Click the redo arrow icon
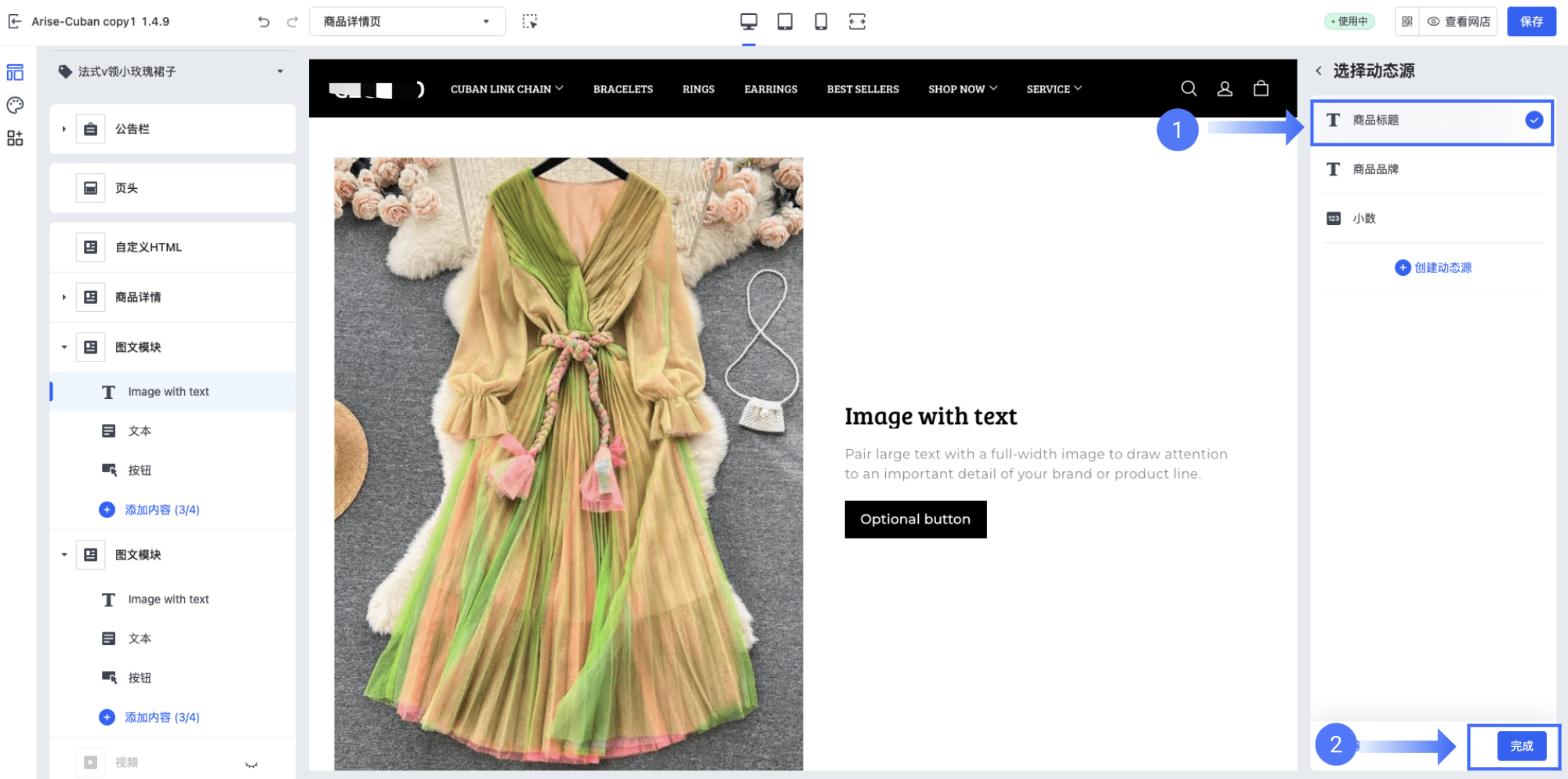 292,22
